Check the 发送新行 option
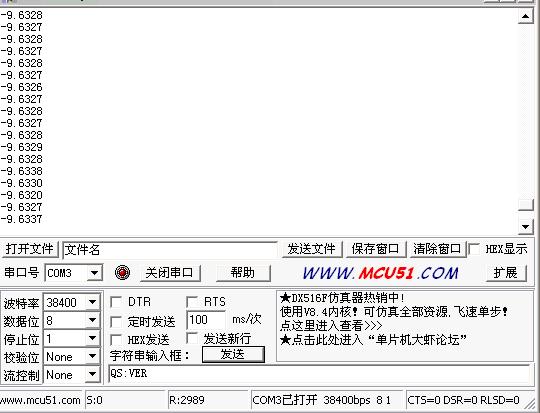540x413 pixels. click(x=192, y=338)
